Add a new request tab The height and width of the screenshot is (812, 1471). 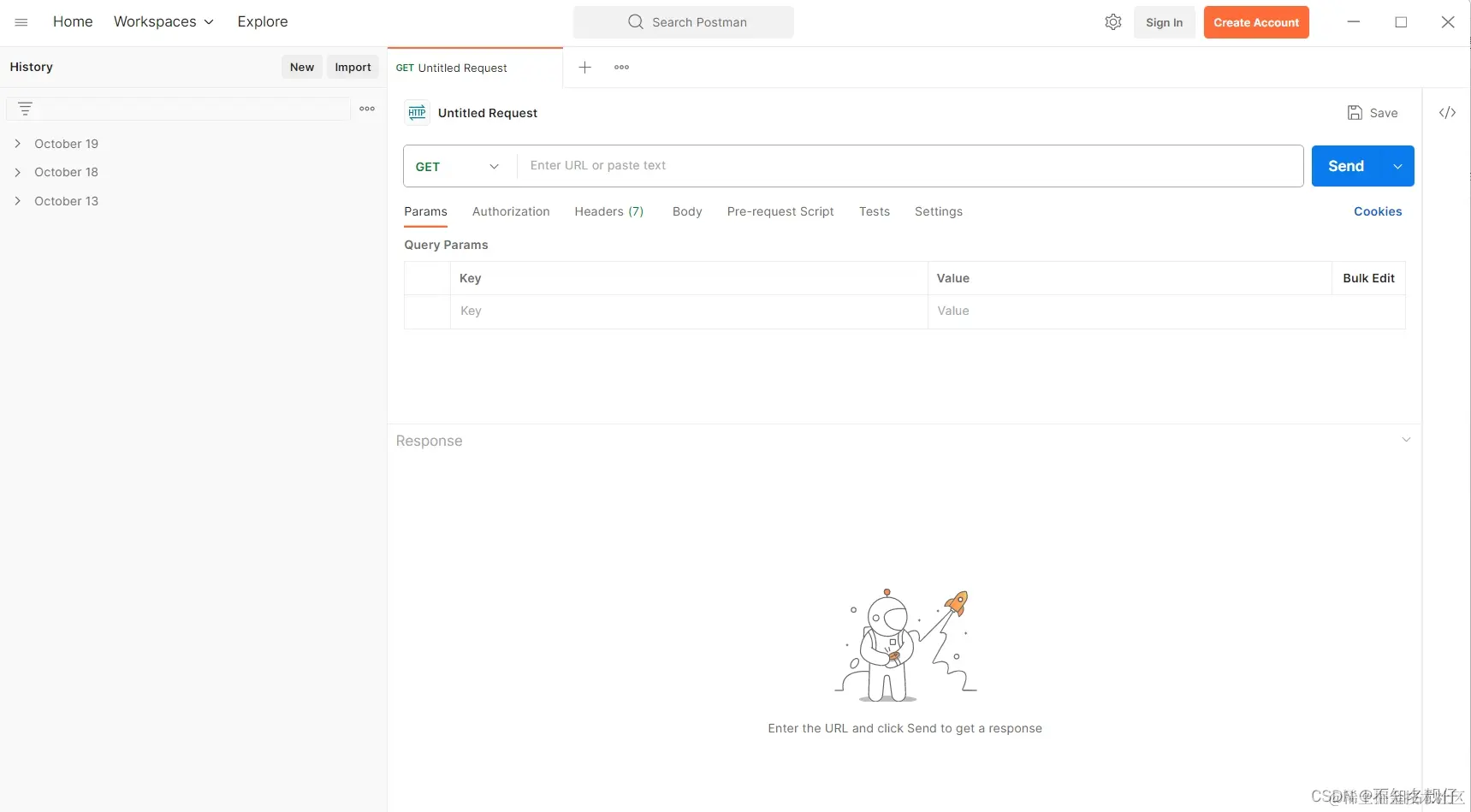coord(585,67)
